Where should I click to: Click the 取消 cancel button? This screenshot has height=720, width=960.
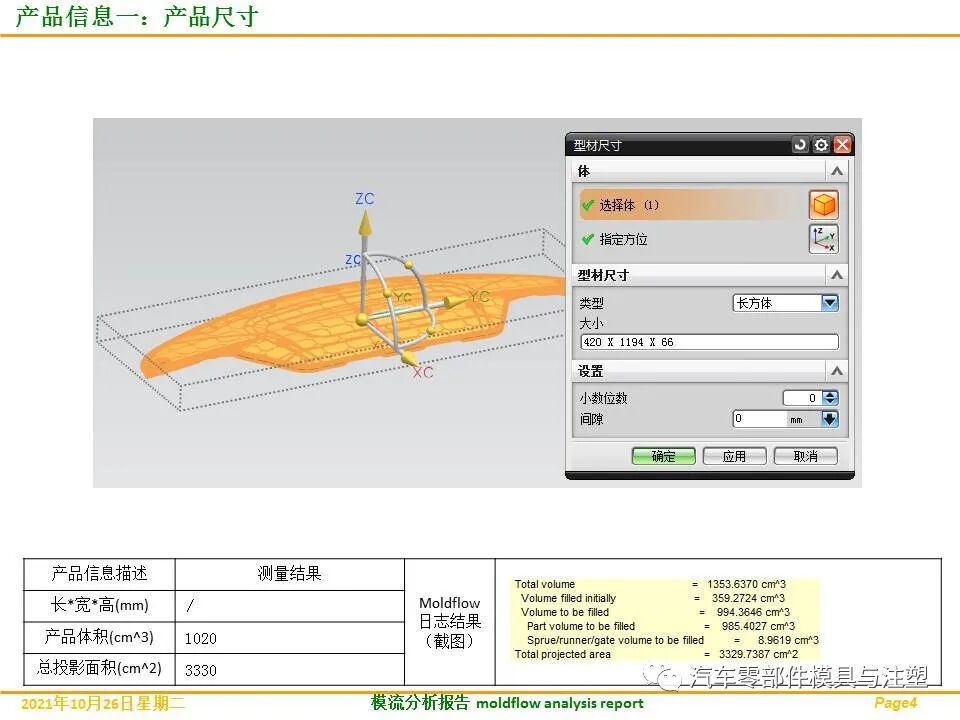805,455
